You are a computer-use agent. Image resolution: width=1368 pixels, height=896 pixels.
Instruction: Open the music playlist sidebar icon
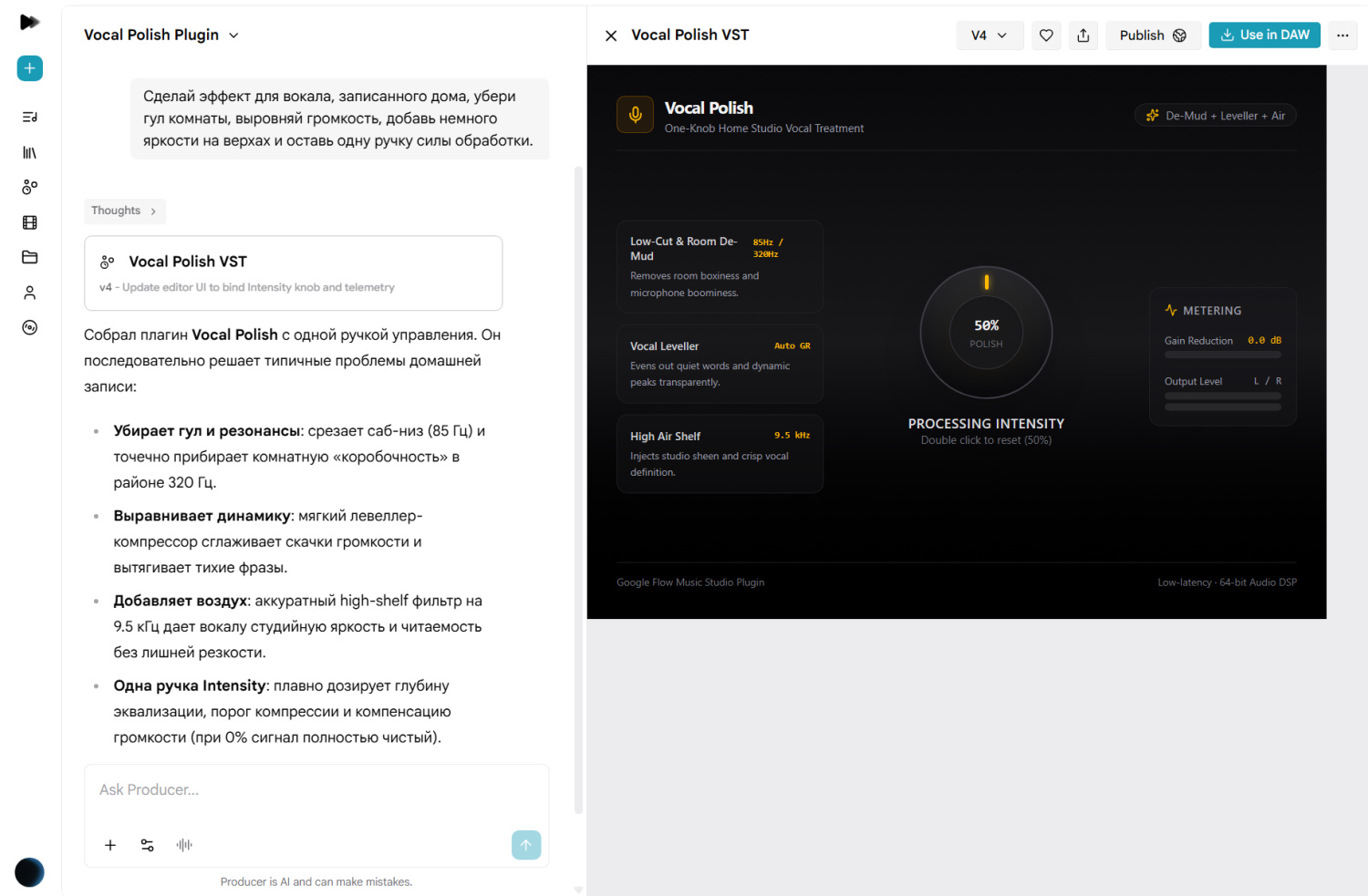[x=29, y=117]
